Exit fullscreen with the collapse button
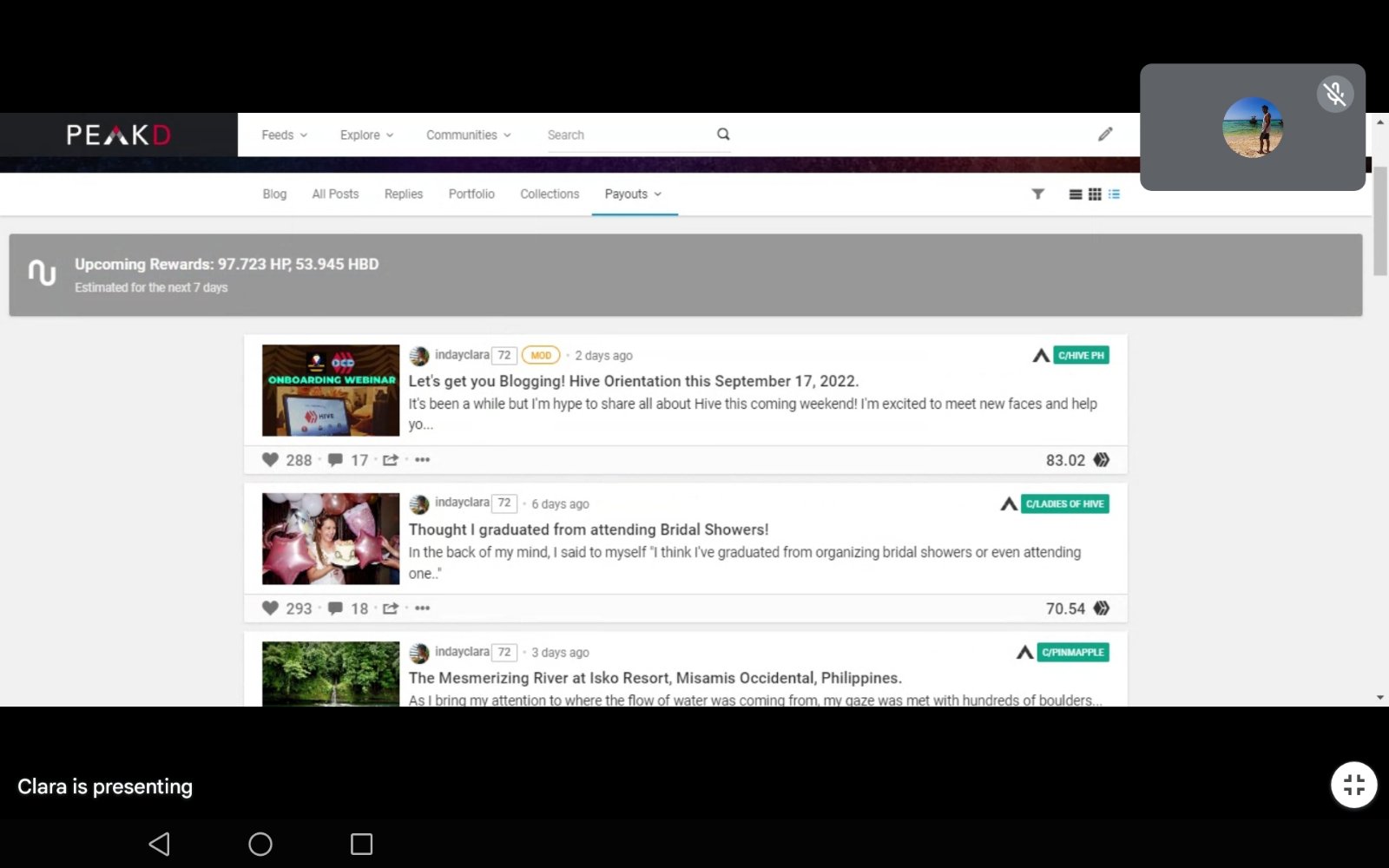This screenshot has height=868, width=1389. (x=1354, y=785)
